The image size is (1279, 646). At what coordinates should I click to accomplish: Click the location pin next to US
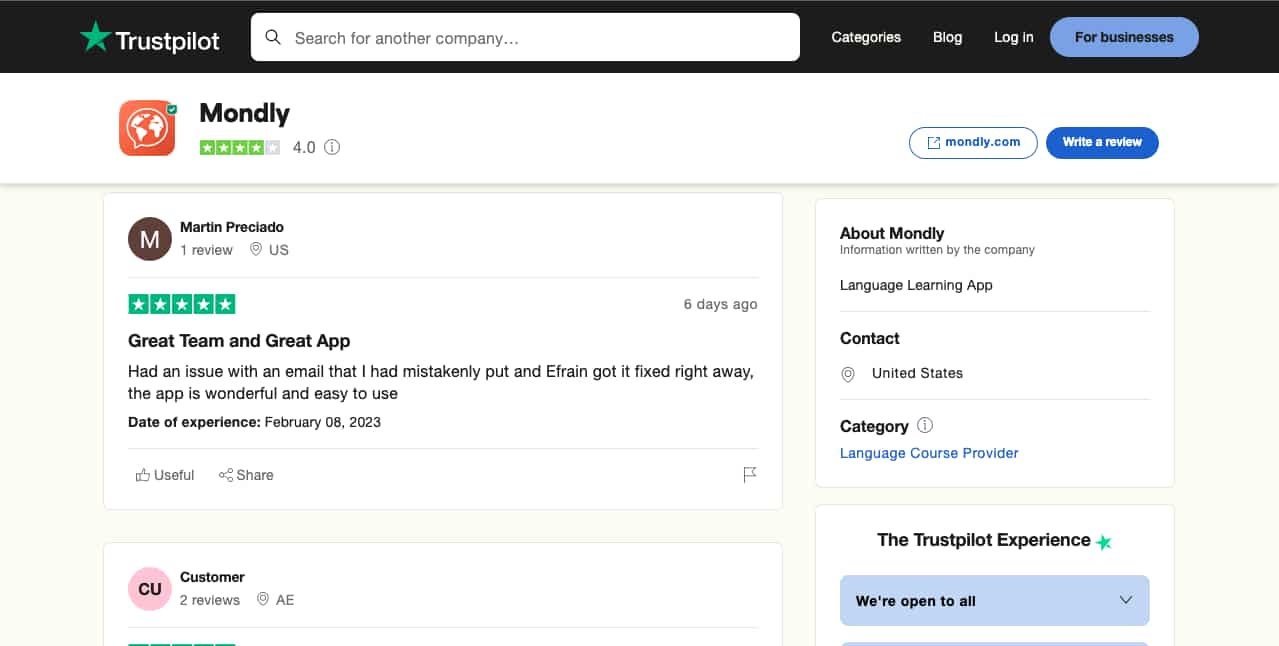click(x=256, y=250)
